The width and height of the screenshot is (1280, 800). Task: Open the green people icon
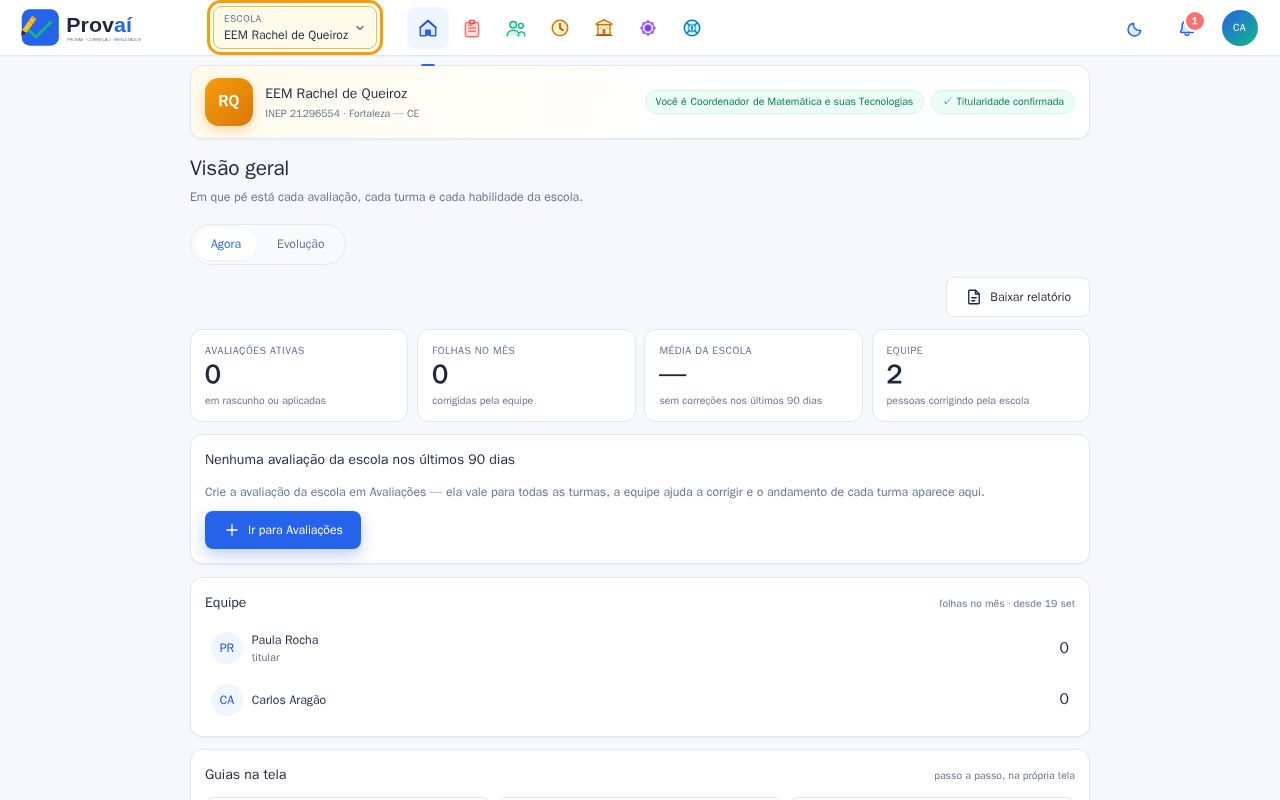tap(516, 28)
